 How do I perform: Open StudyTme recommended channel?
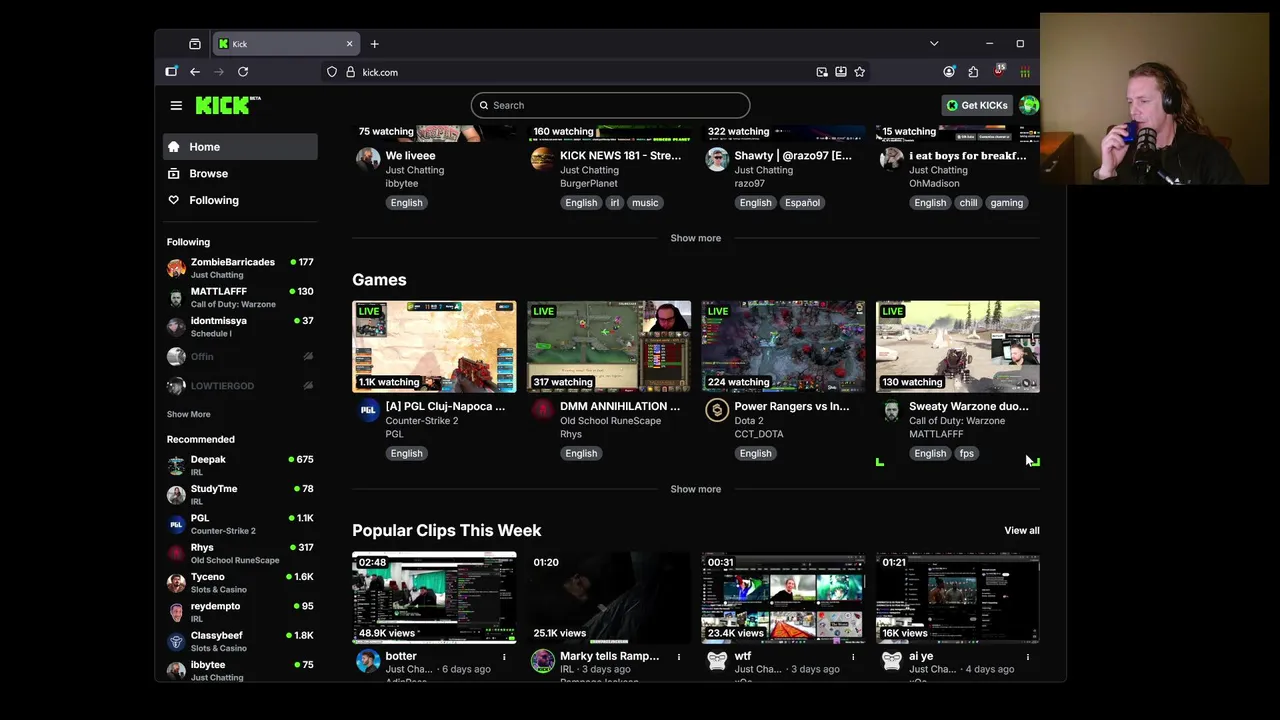click(240, 494)
